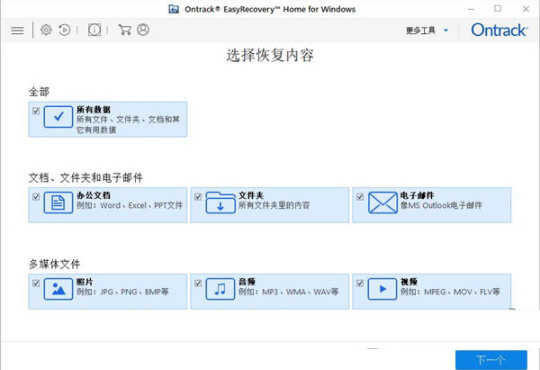Click the resume recovery clock icon

[x=64, y=30]
